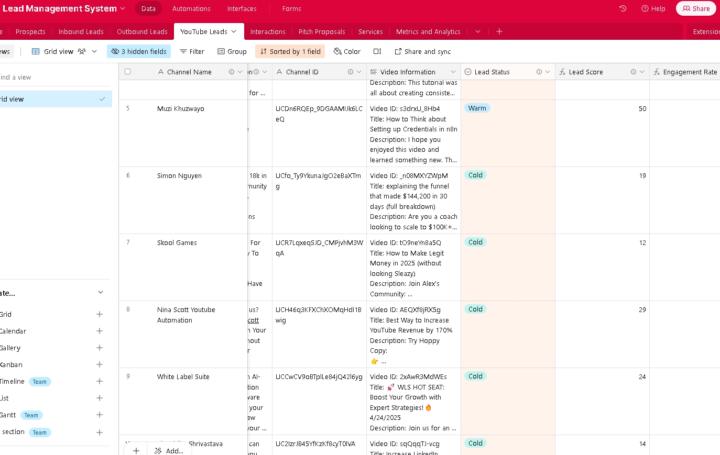Screen dimensions: 720x455
Task: Open the Group options
Action: click(232, 51)
